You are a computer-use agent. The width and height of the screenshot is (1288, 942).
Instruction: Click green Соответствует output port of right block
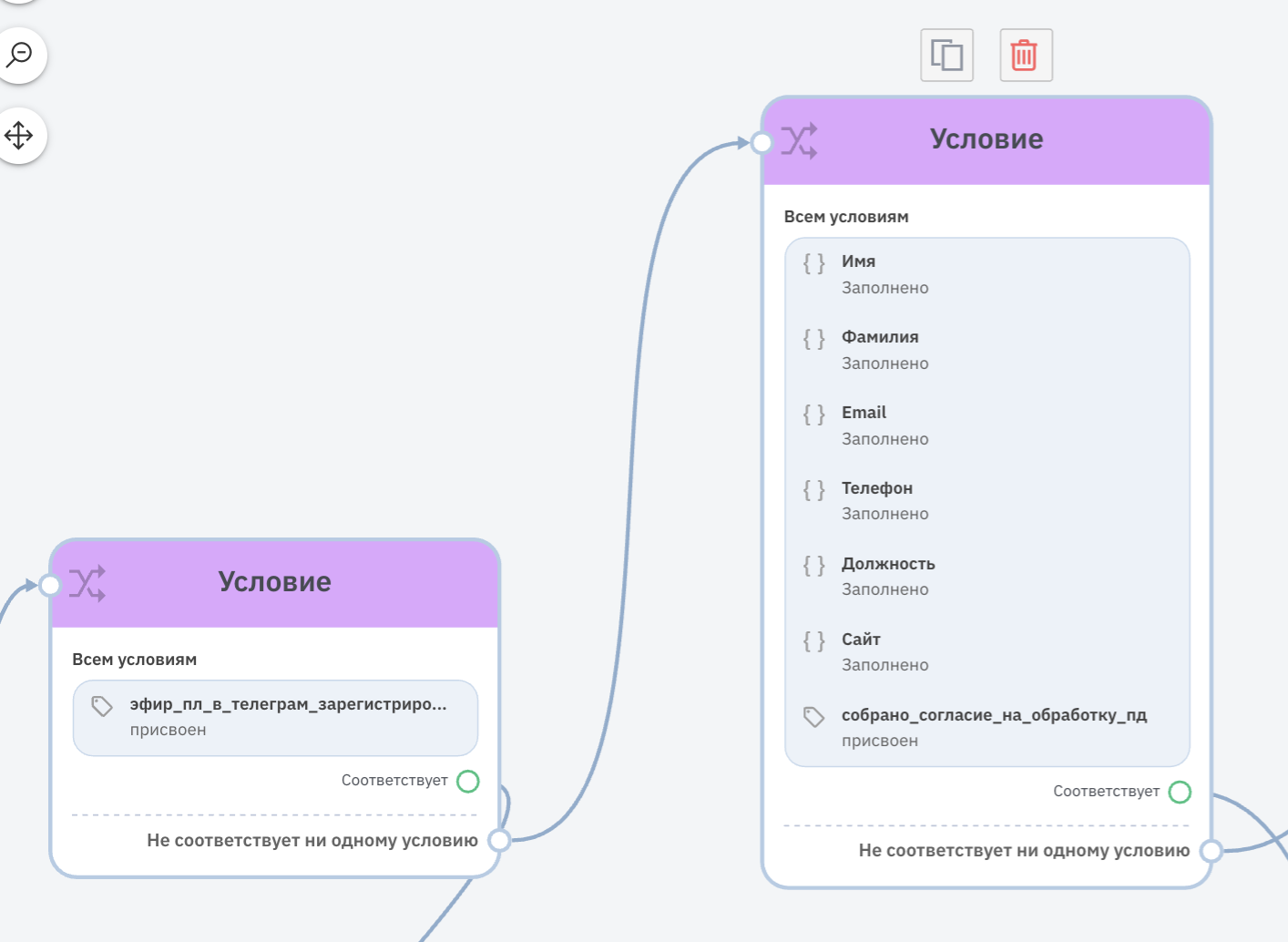(x=1180, y=792)
